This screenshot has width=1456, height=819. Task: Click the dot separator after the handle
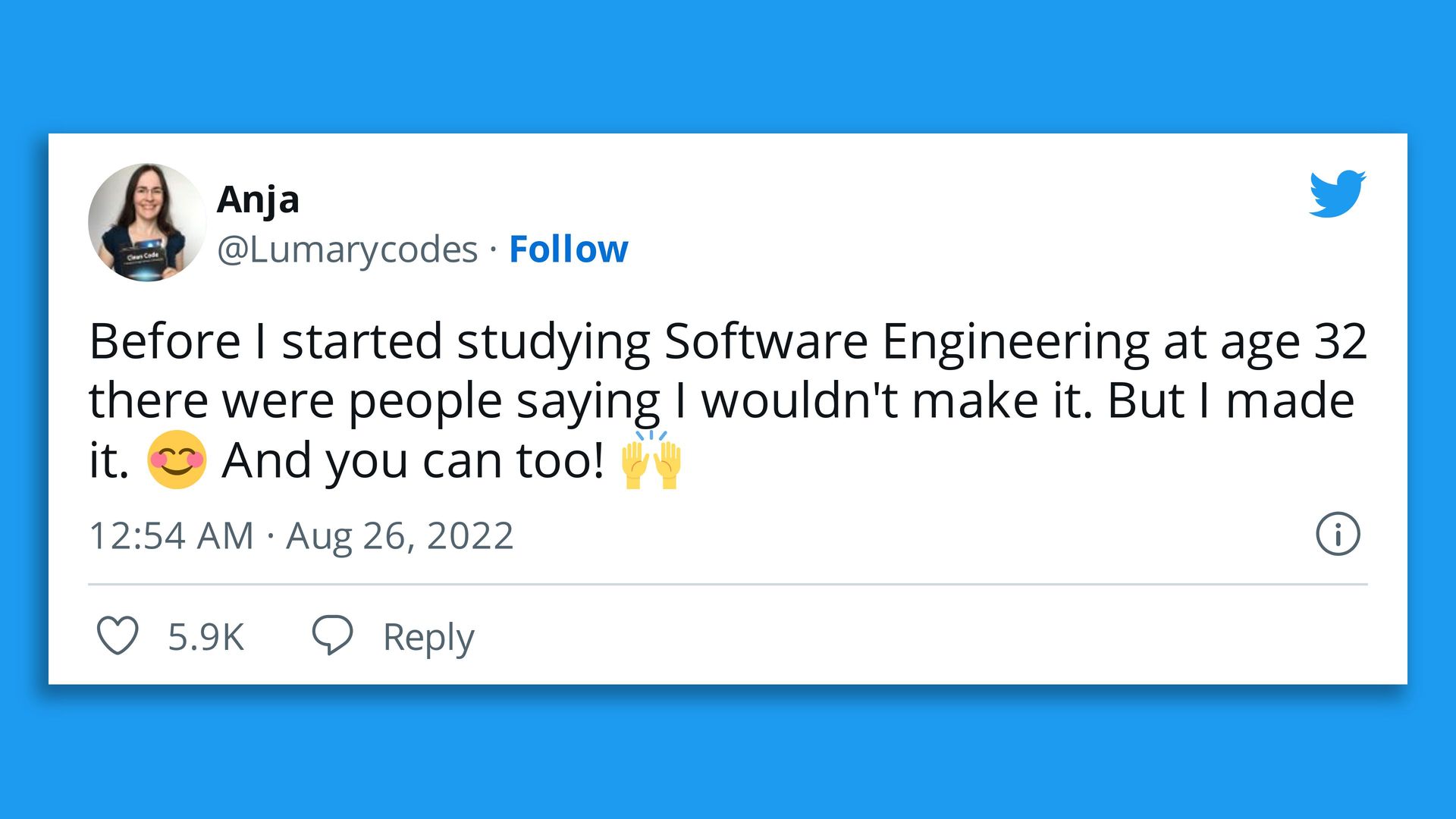pyautogui.click(x=494, y=248)
